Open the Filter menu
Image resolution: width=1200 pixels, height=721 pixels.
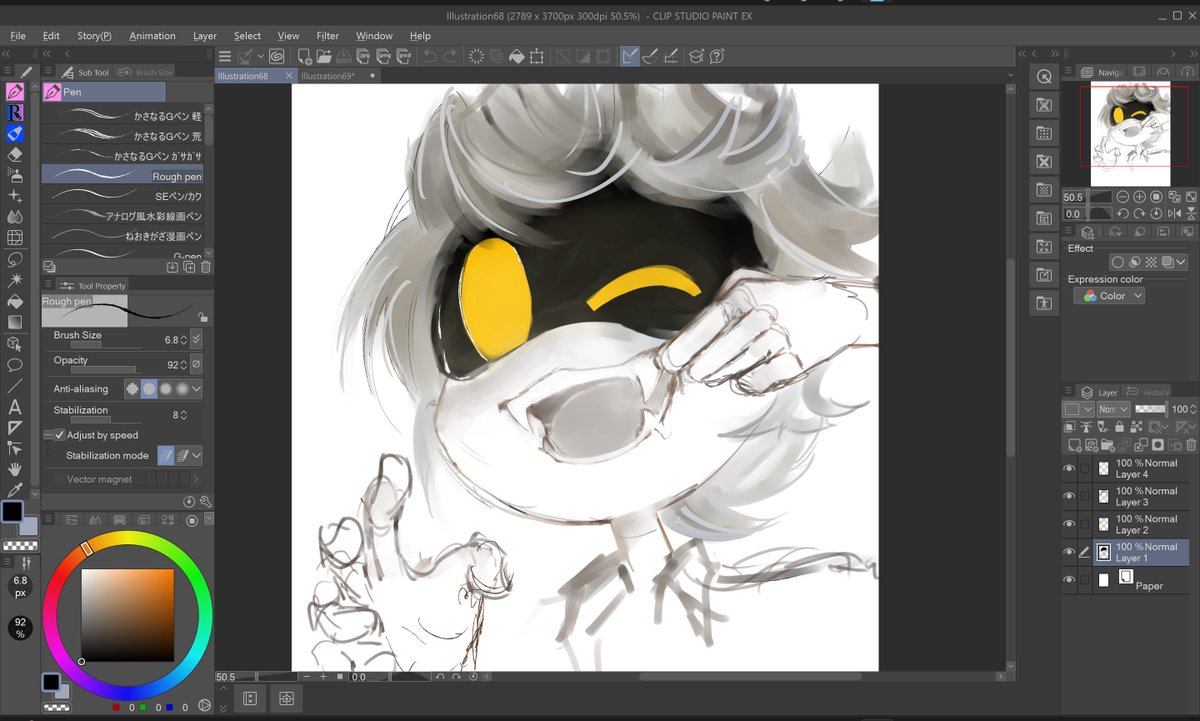point(328,36)
